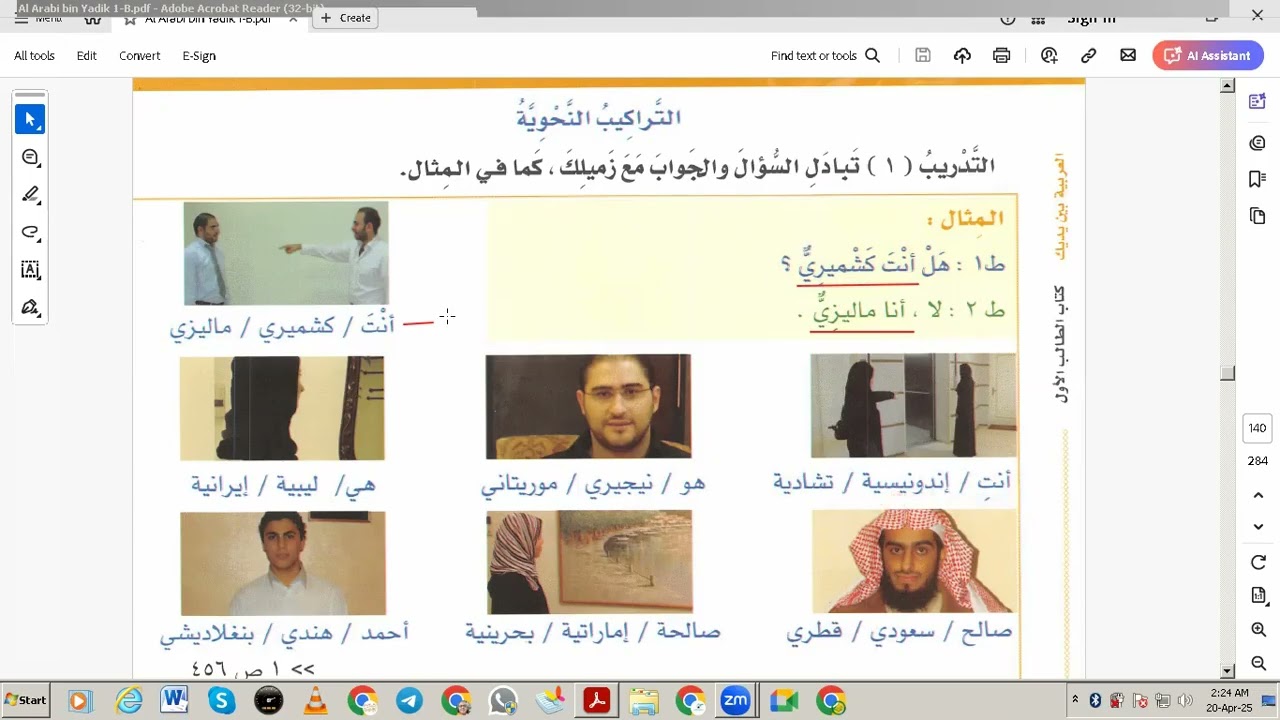Select the arrow selection tool
1280x720 pixels.
pyautogui.click(x=30, y=119)
